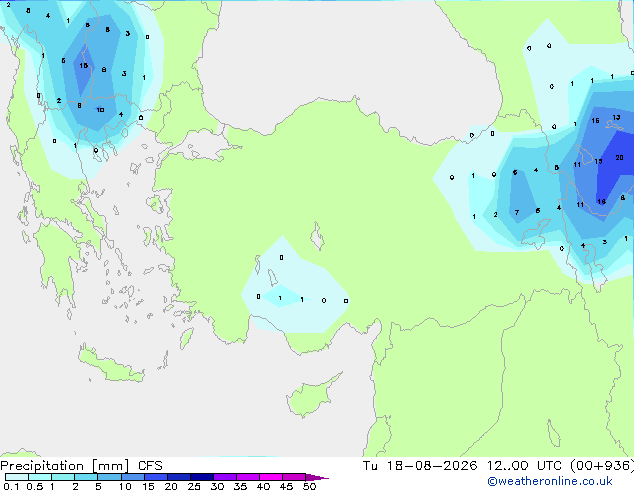
Task: Click the 10–15 mm blue legend swatch
Action: [x=132, y=477]
